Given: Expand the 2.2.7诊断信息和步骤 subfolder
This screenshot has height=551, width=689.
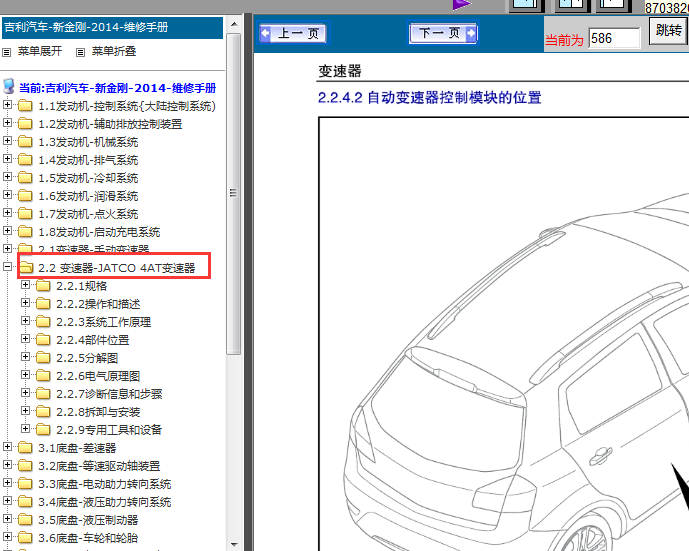Looking at the screenshot, I should tap(25, 393).
